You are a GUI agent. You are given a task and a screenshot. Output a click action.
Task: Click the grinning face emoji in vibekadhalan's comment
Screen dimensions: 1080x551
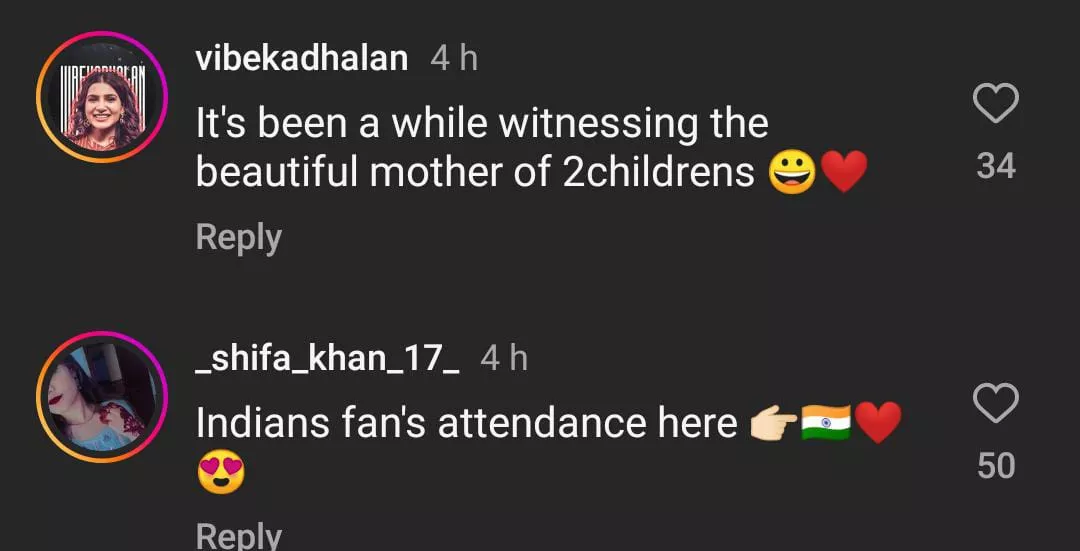792,174
